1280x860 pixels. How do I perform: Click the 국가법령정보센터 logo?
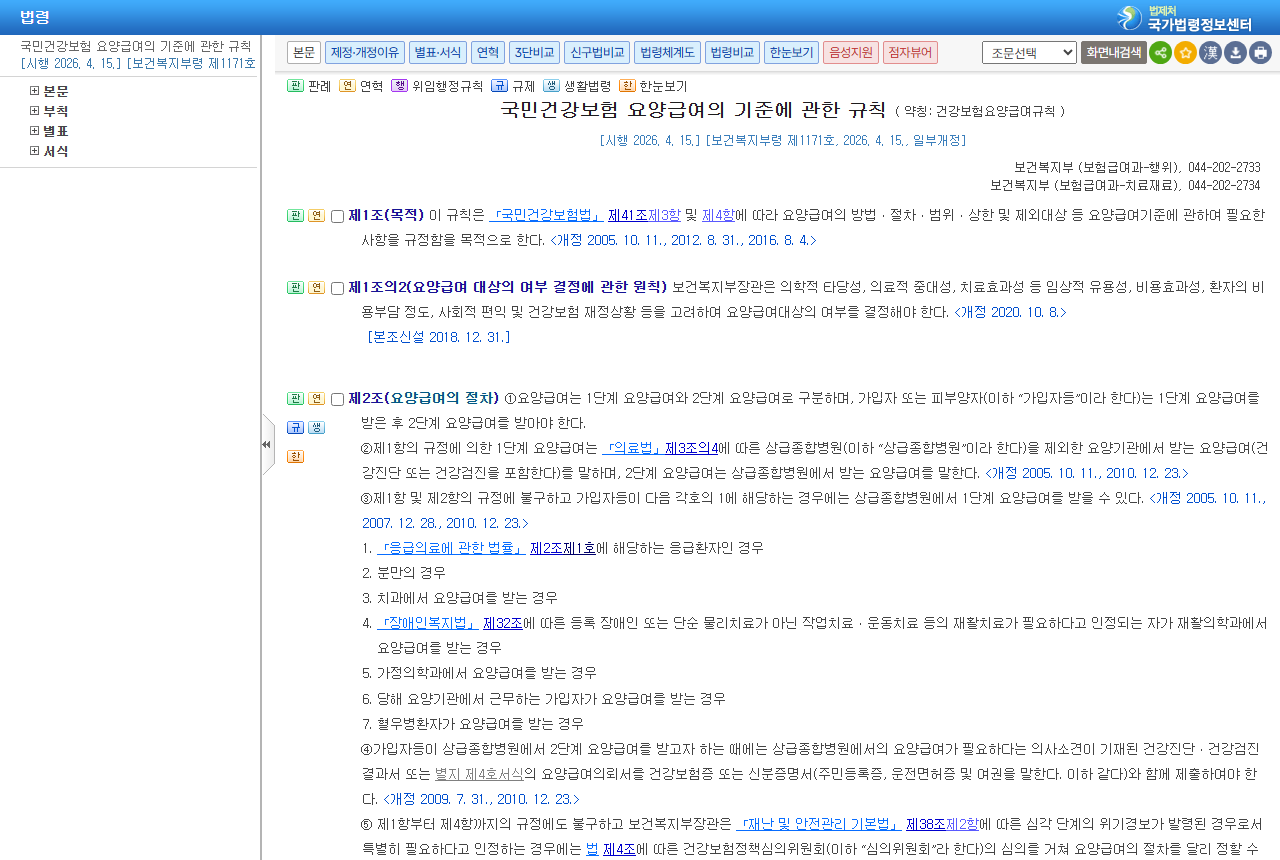[1184, 17]
